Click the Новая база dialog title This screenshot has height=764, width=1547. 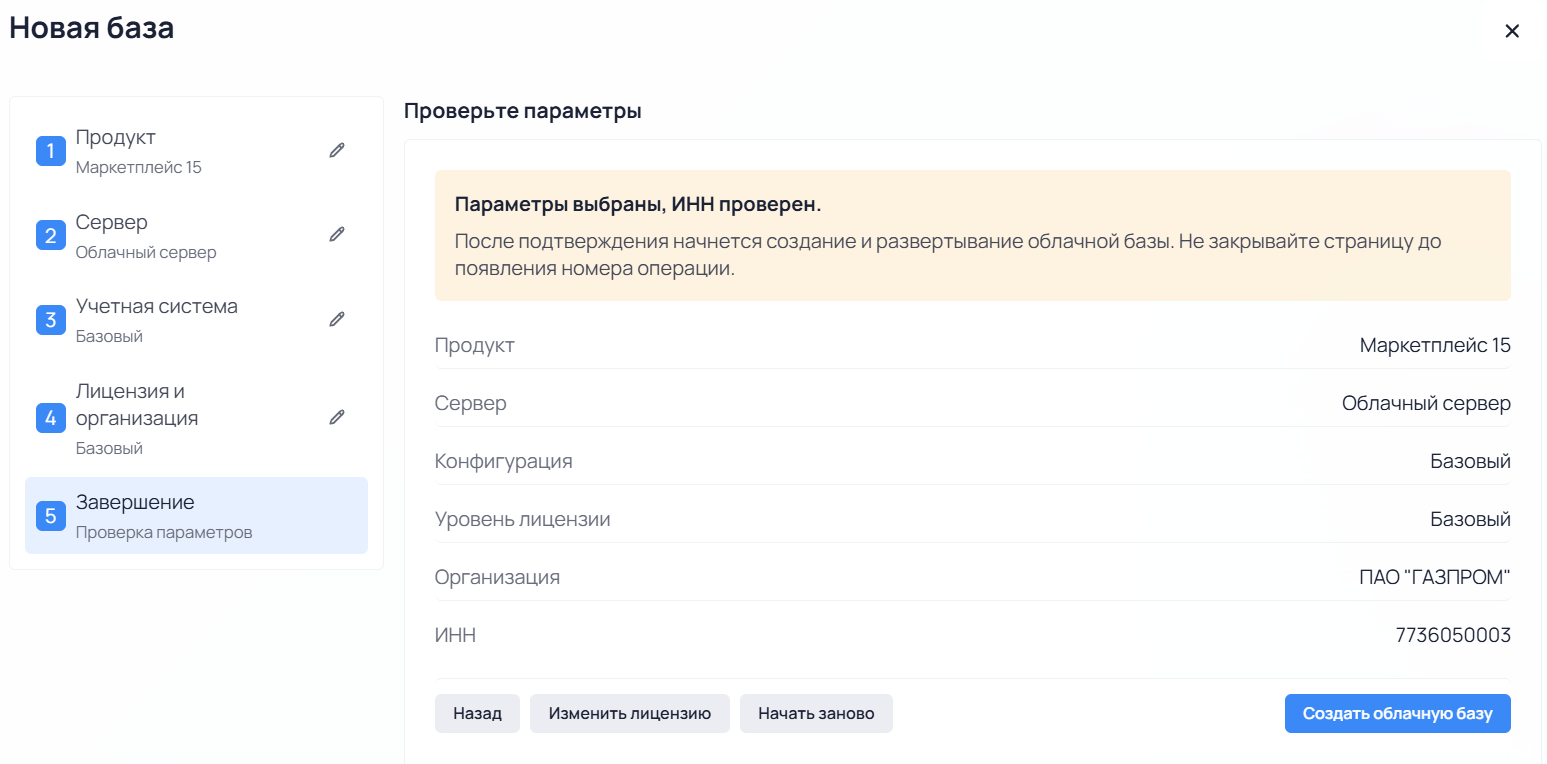tap(92, 28)
